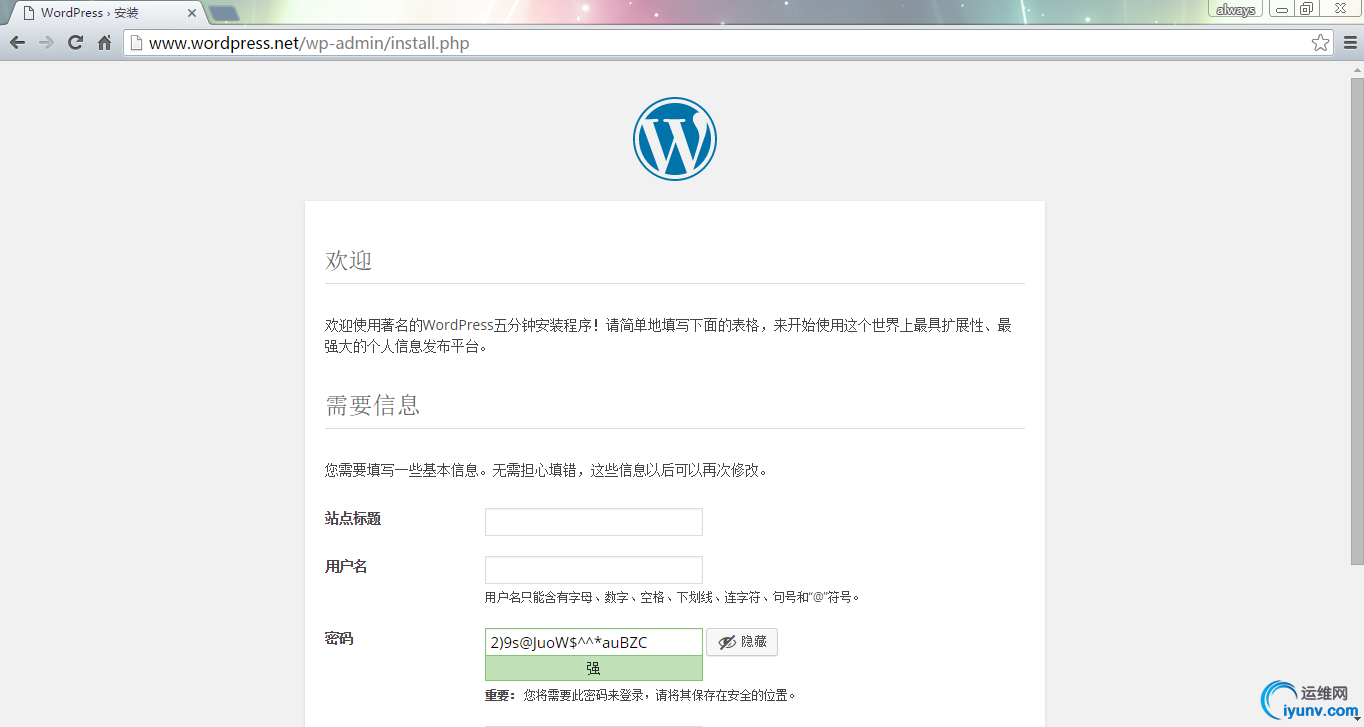This screenshot has width=1364, height=727.
Task: Select the WordPress › 安装 browser tab
Action: (x=105, y=13)
